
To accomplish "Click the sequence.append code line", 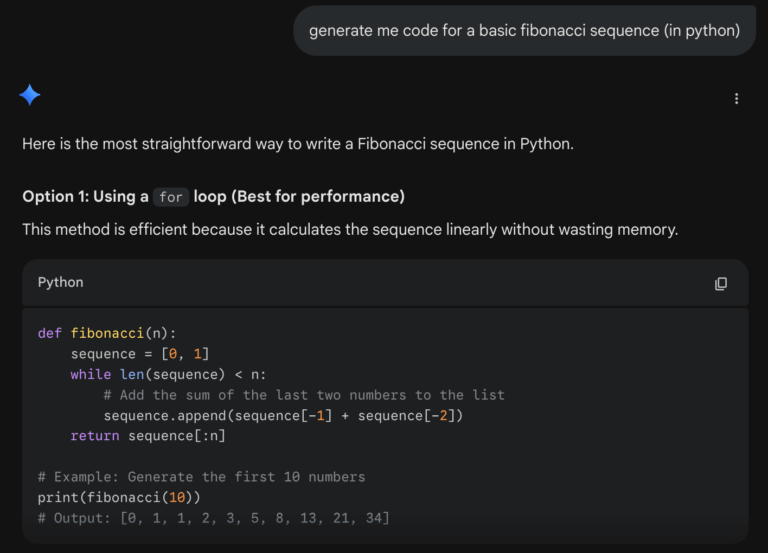I will (283, 415).
